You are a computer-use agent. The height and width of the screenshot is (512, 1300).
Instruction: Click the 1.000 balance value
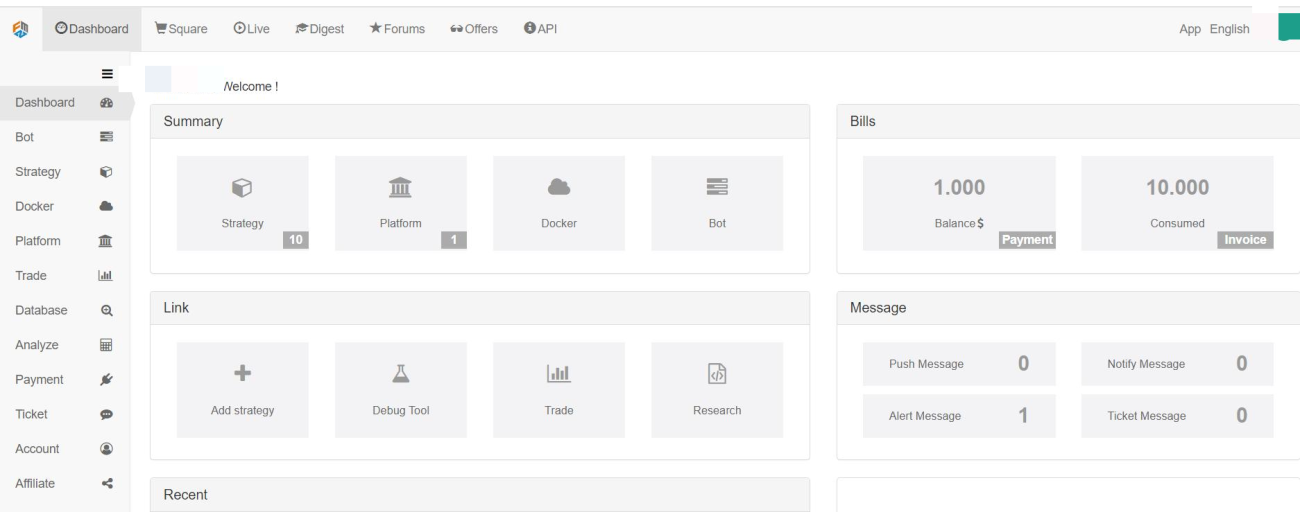click(x=959, y=187)
